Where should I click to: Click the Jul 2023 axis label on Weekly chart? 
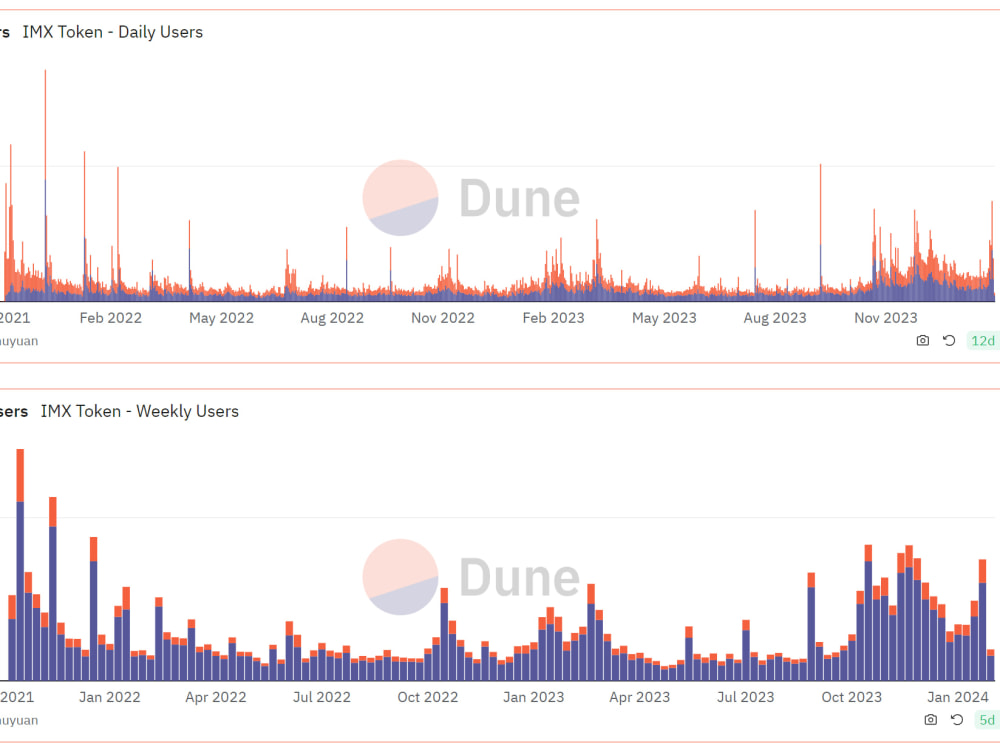(745, 697)
